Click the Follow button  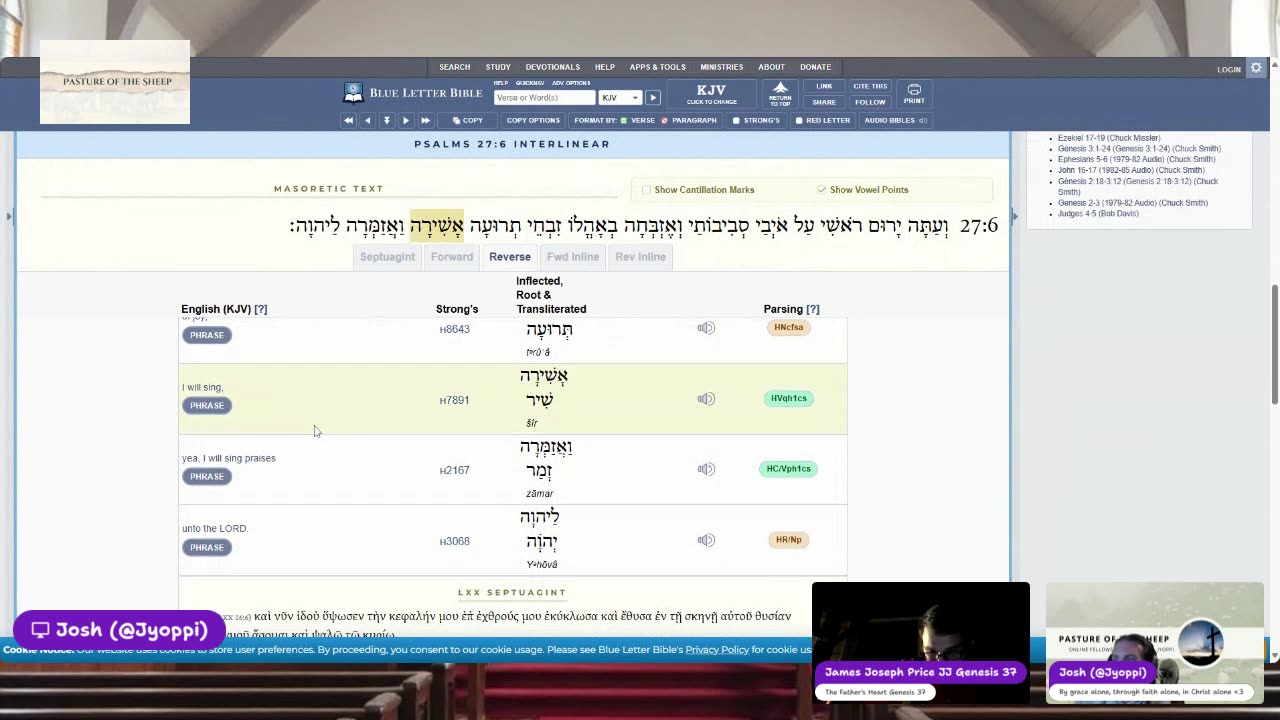[870, 102]
